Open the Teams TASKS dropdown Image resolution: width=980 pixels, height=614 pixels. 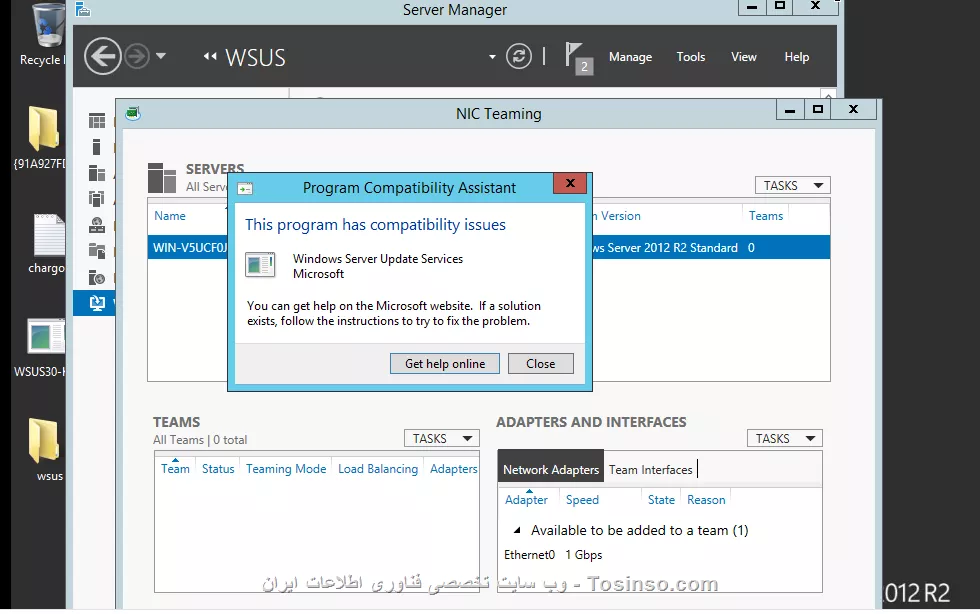tap(442, 438)
